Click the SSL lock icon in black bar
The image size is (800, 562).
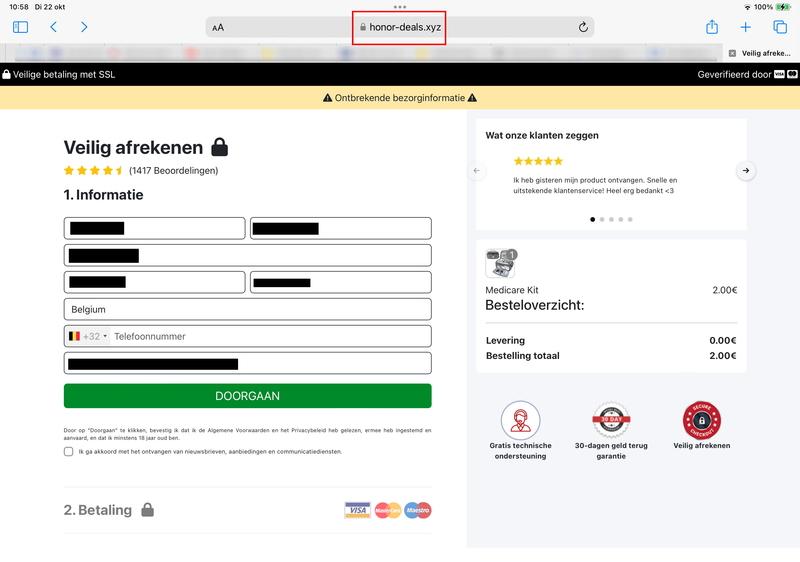(x=6, y=74)
